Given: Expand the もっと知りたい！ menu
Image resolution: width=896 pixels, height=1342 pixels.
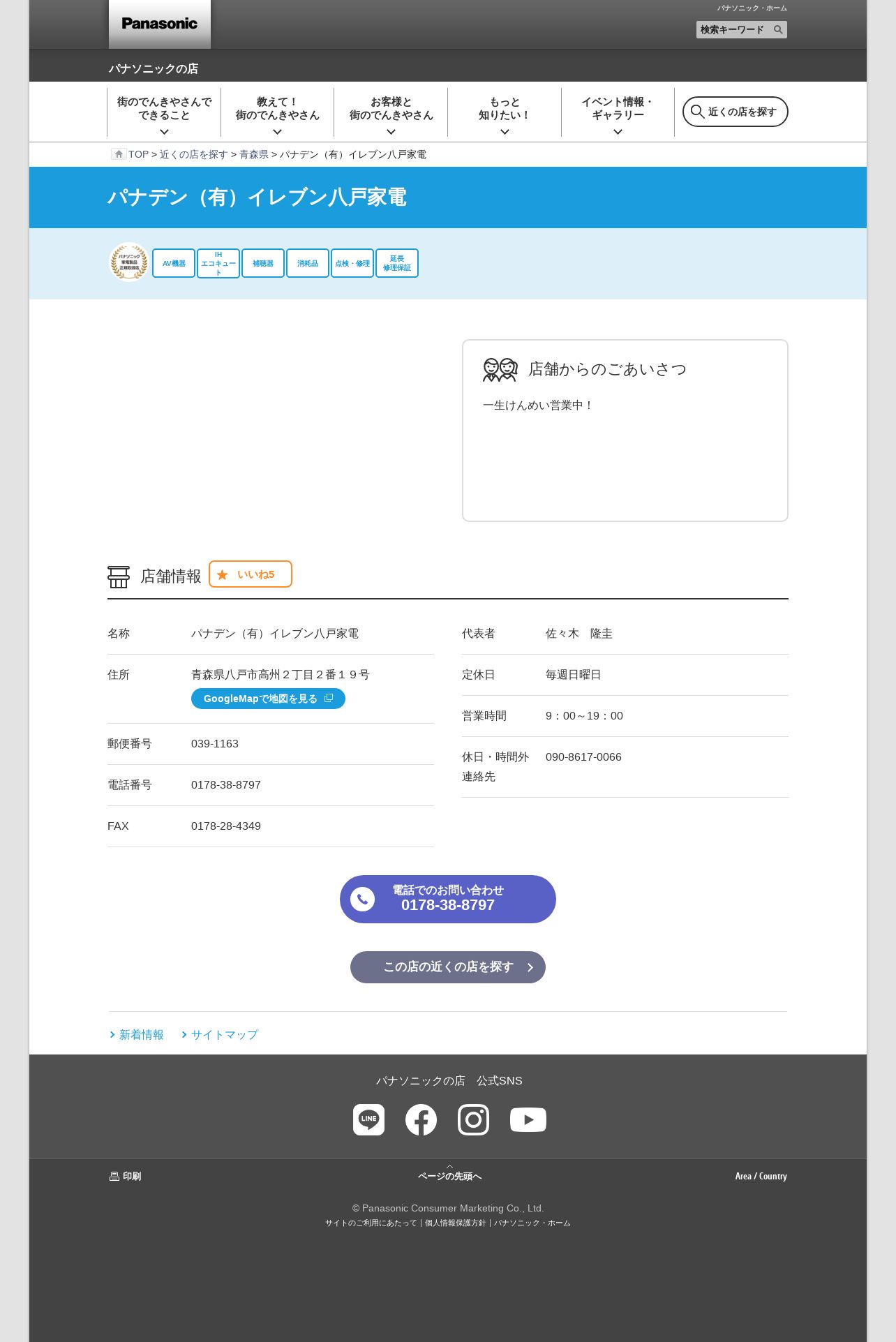Looking at the screenshot, I should (505, 112).
